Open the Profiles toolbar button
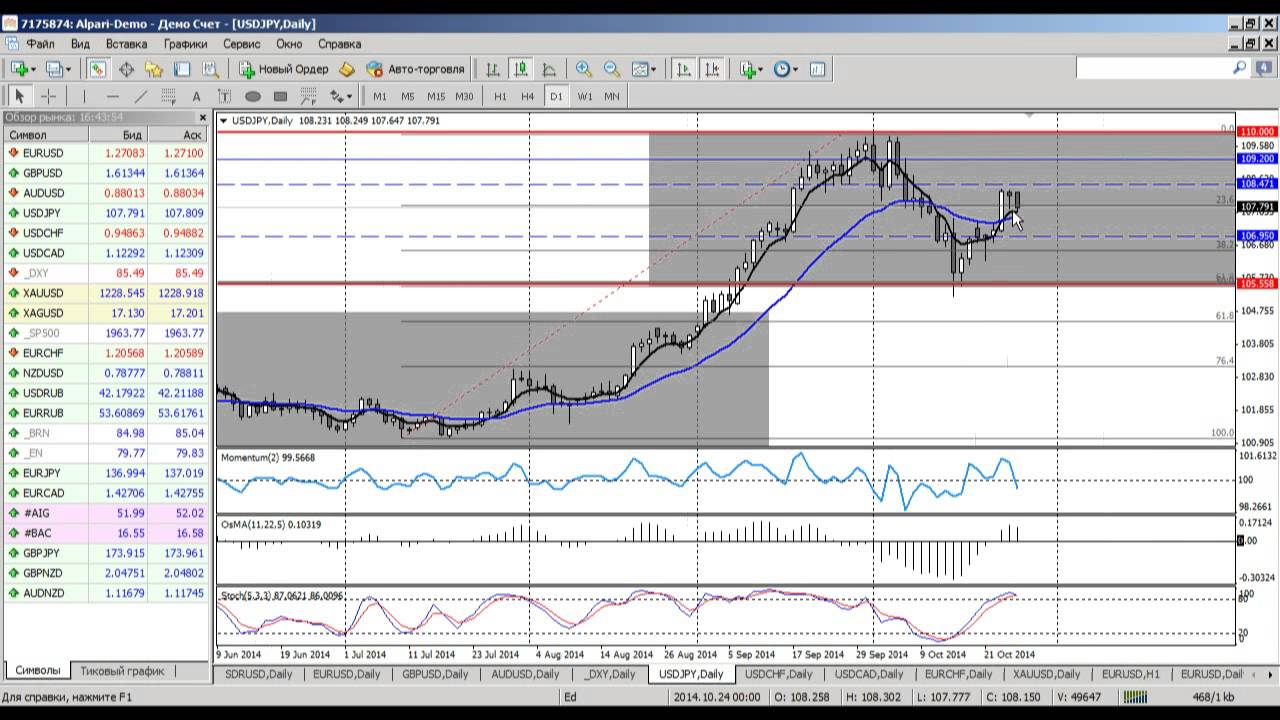Image resolution: width=1280 pixels, height=720 pixels. (57, 69)
